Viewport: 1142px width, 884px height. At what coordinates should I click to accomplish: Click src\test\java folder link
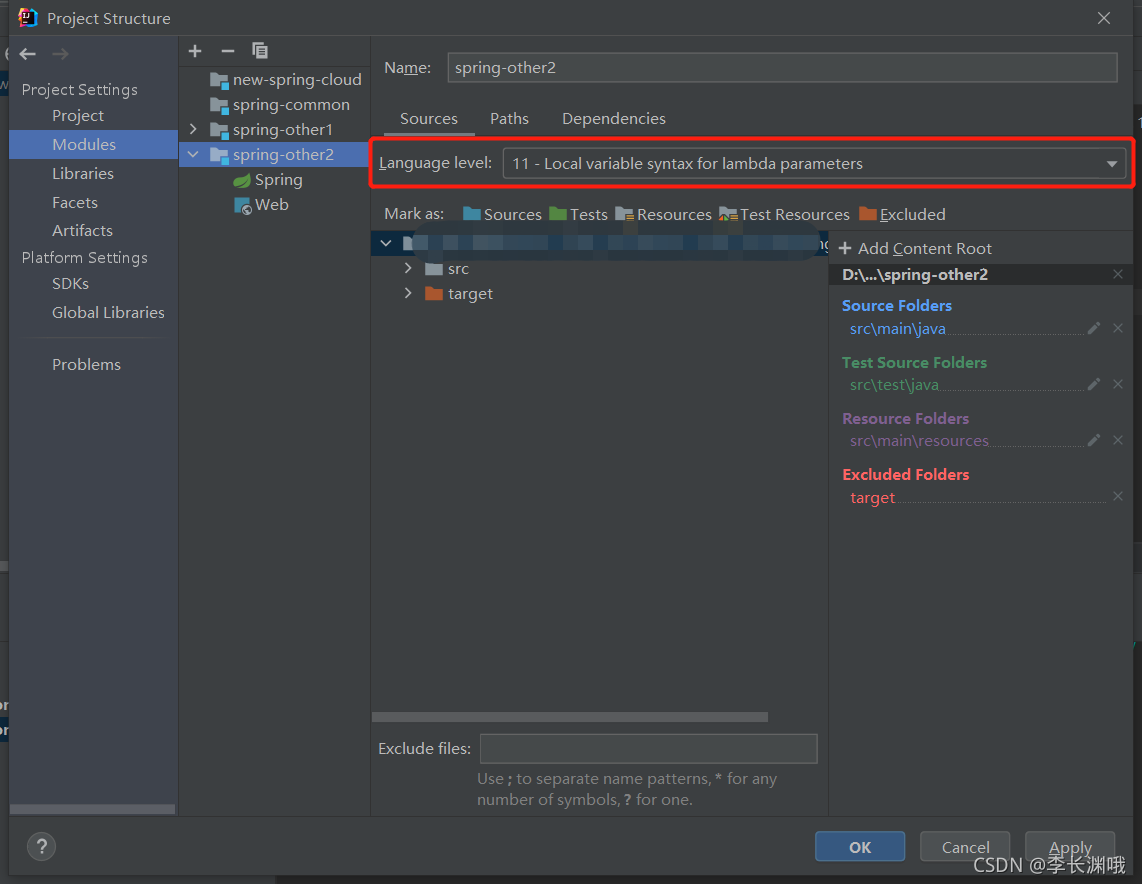894,384
